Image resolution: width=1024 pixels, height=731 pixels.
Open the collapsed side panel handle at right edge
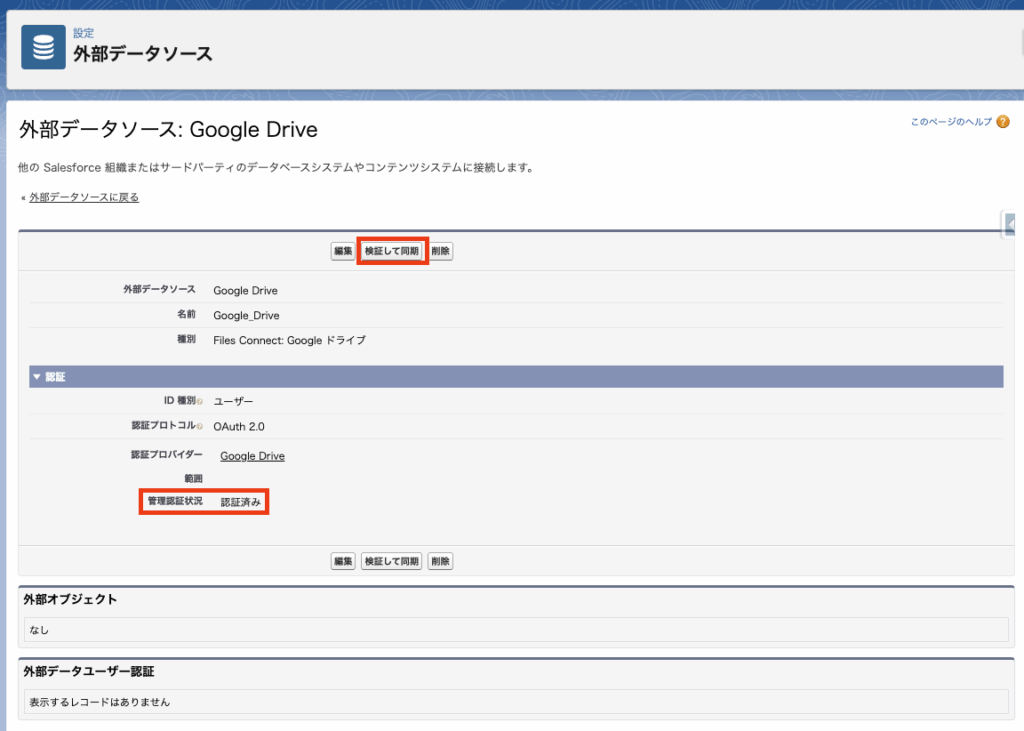[1011, 224]
